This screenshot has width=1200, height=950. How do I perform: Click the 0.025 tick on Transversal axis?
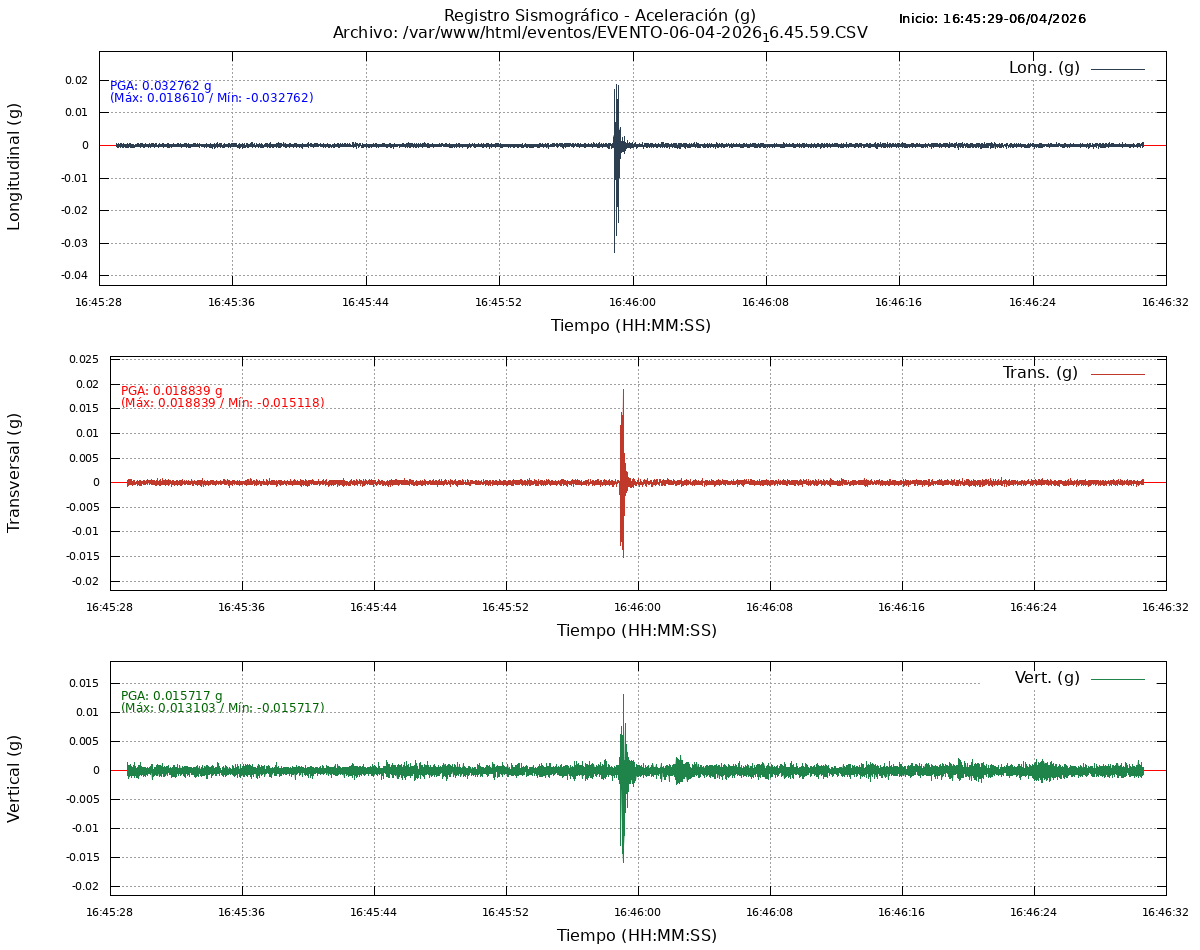[x=83, y=359]
